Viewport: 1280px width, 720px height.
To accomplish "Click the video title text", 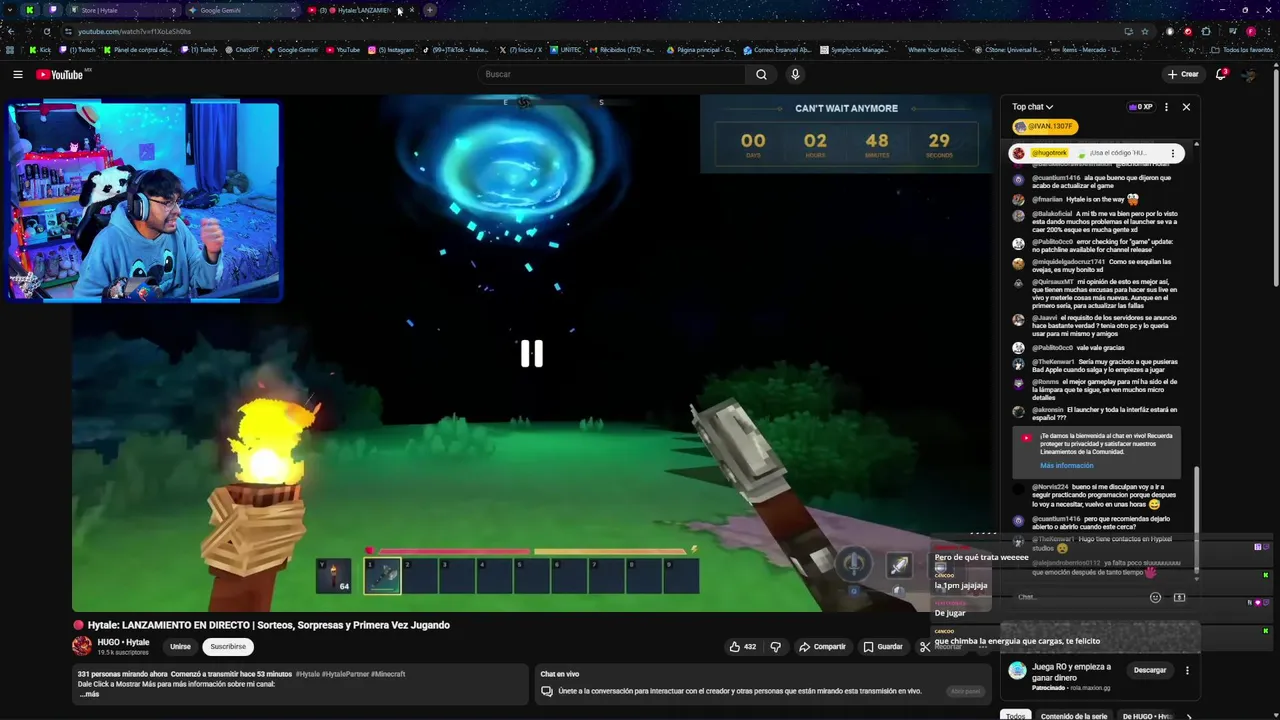I will (x=269, y=625).
